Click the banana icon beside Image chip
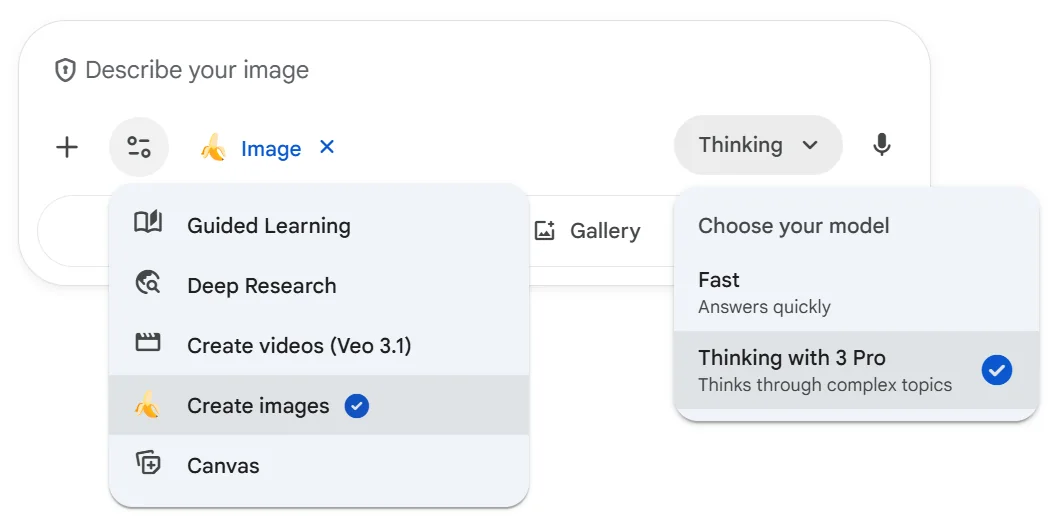This screenshot has height=530, width=1057. click(214, 148)
